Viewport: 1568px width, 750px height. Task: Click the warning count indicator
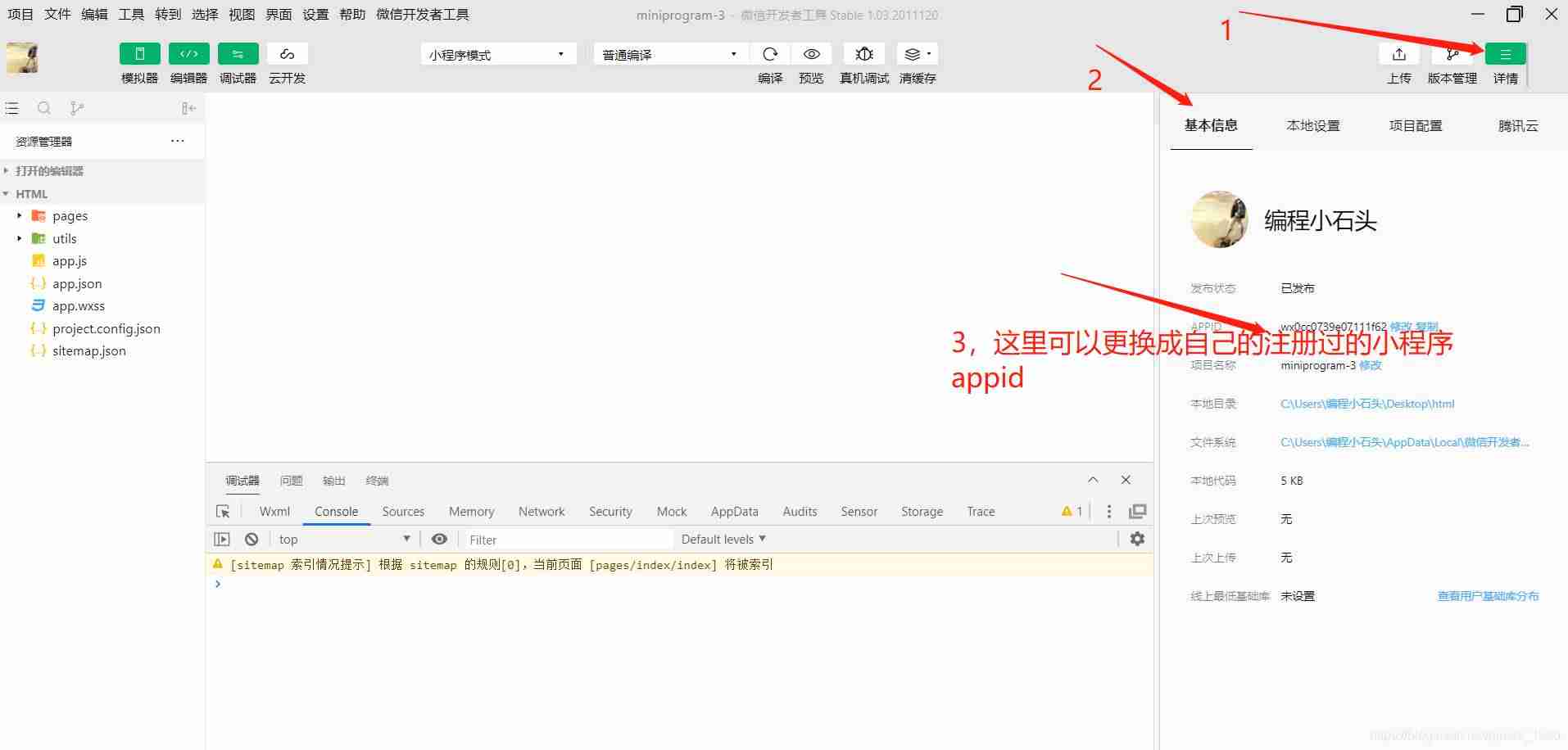[x=1072, y=512]
